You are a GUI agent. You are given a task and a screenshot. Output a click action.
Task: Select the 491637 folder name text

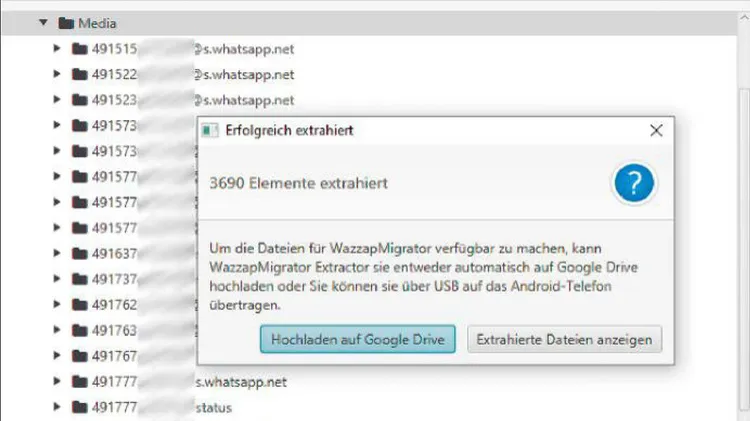coord(114,254)
